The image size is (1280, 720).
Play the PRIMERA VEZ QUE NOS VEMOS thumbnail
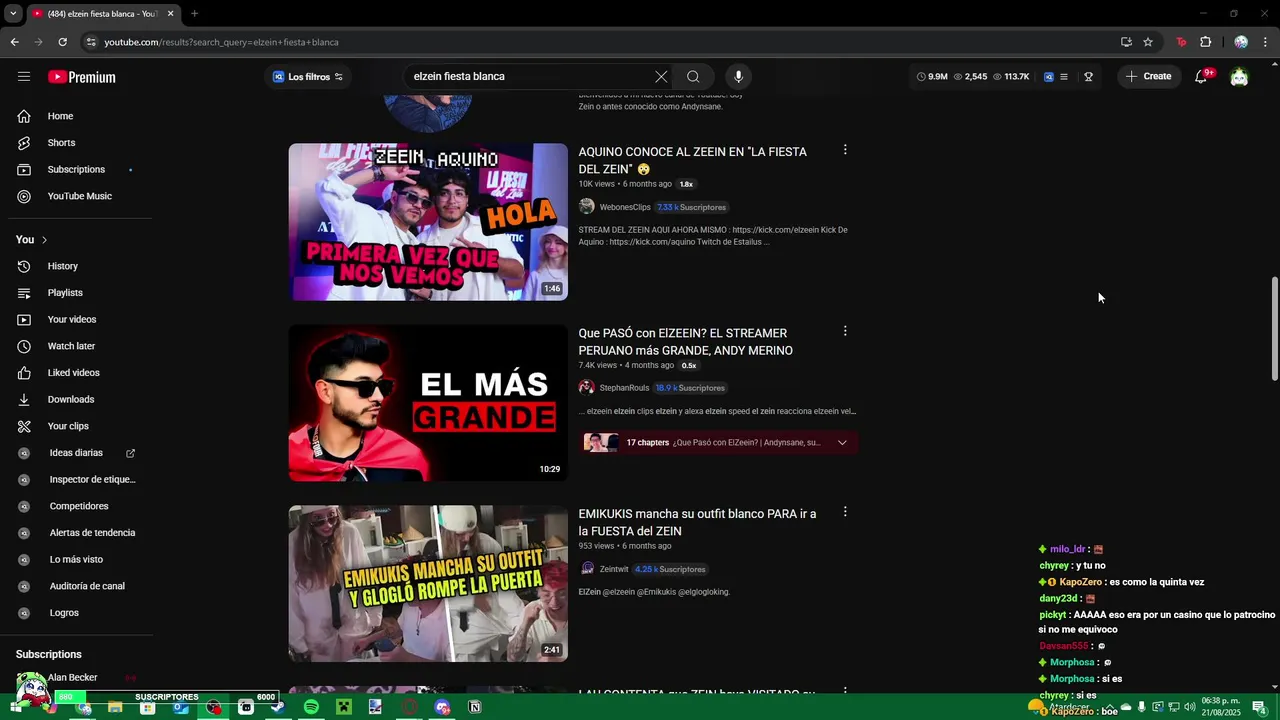[x=428, y=222]
